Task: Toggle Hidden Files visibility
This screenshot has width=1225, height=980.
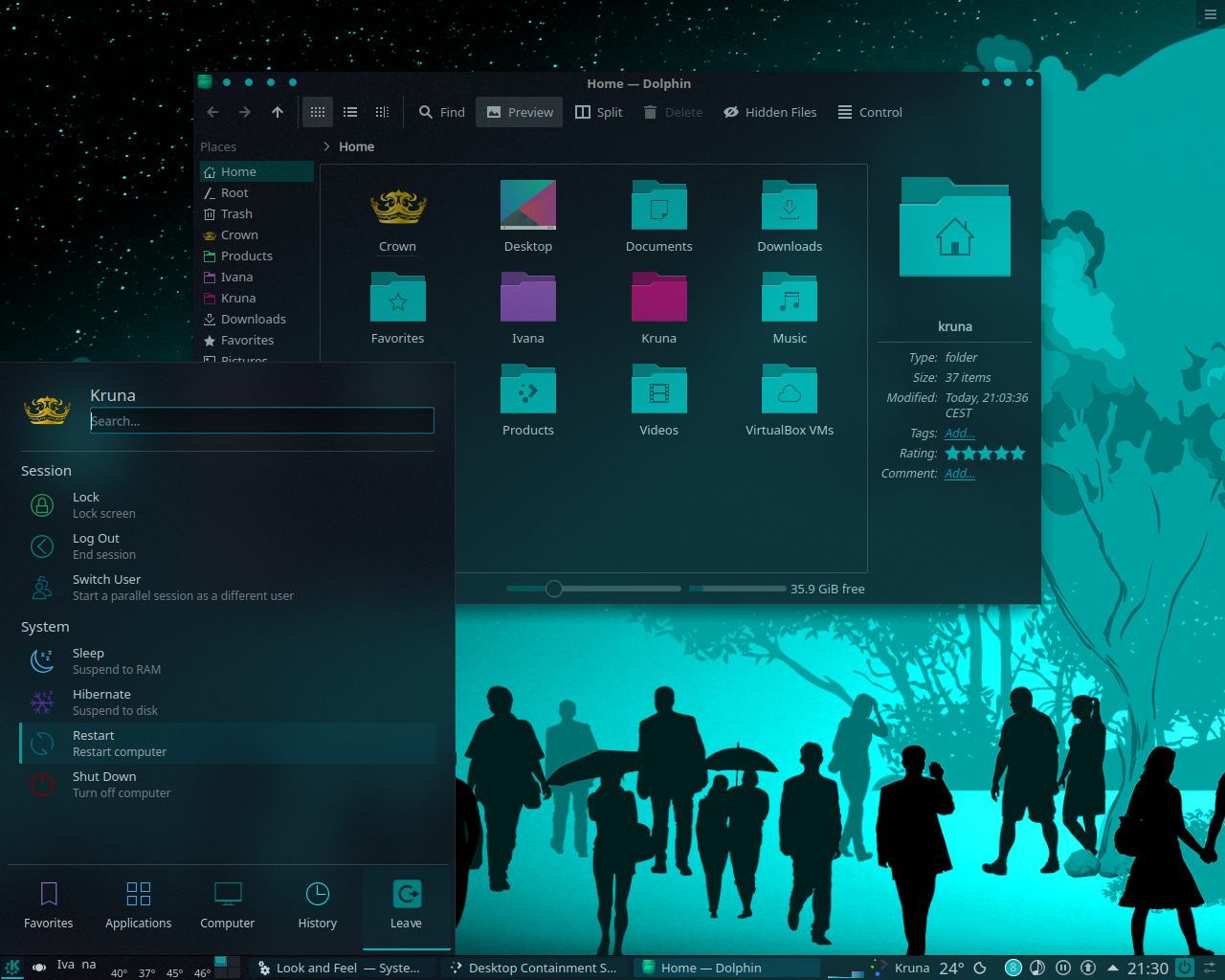Action: point(769,112)
